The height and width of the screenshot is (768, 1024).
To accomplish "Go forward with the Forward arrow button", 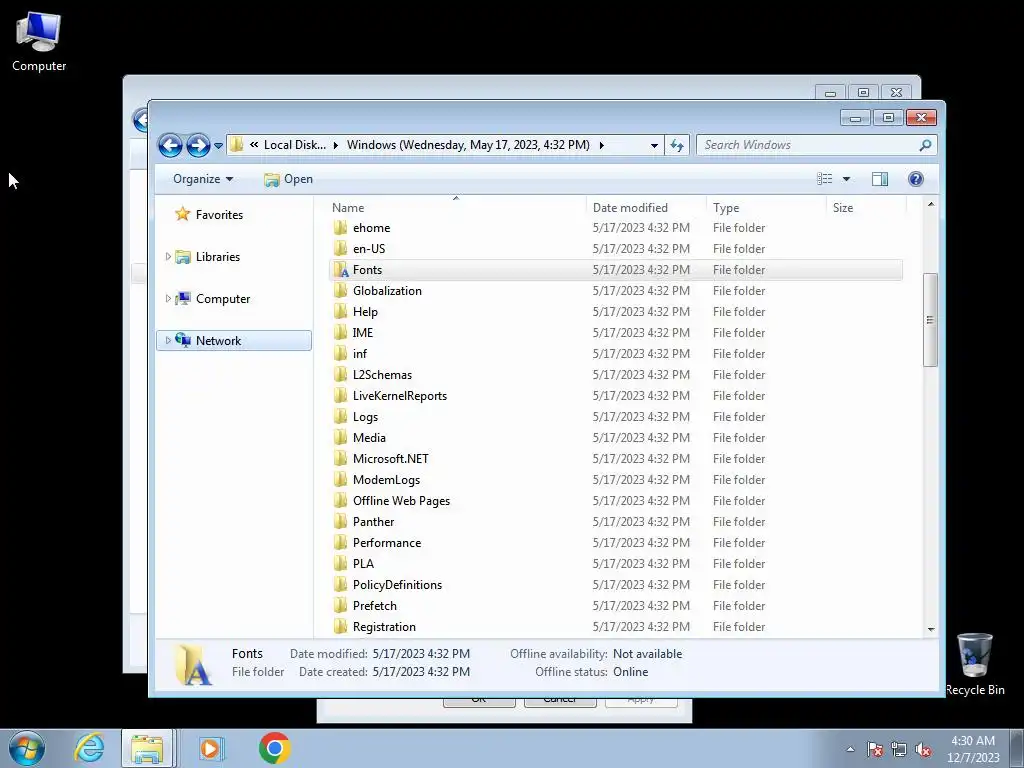I will [x=198, y=145].
